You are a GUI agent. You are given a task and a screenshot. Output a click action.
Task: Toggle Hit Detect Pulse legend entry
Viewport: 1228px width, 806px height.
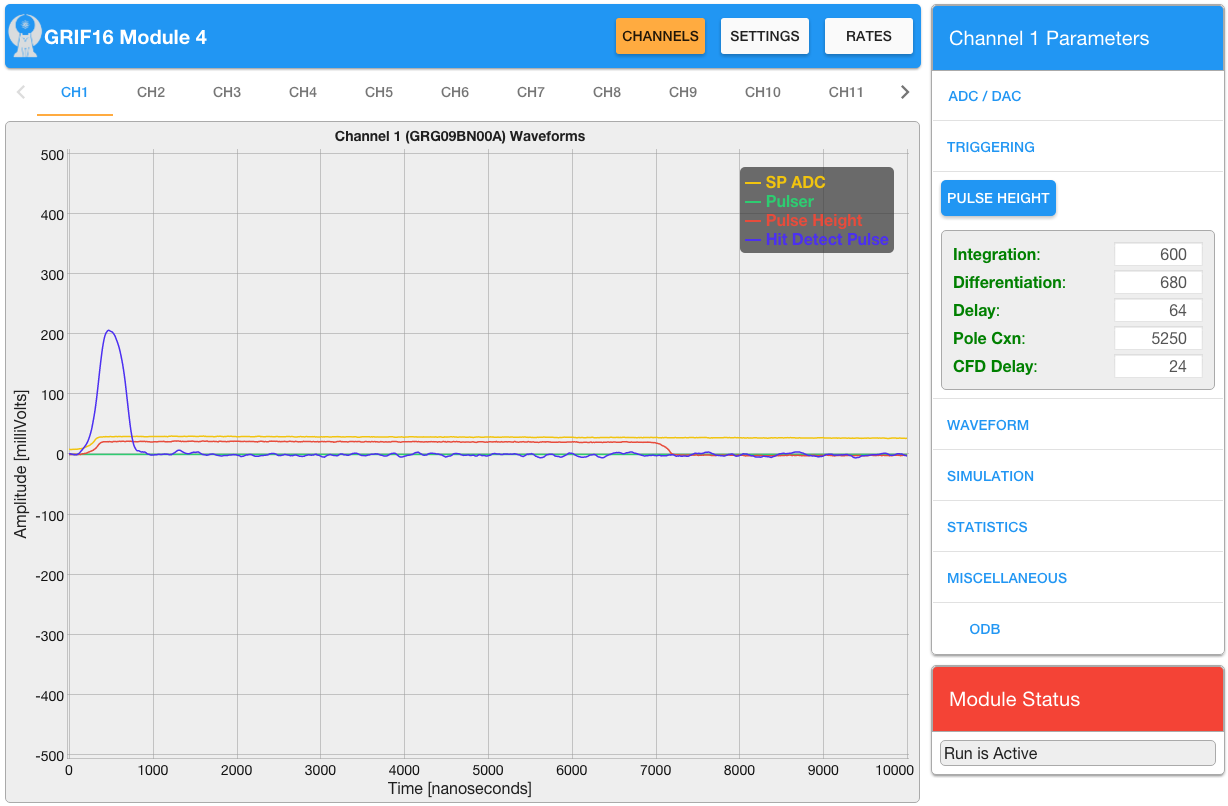pos(826,240)
